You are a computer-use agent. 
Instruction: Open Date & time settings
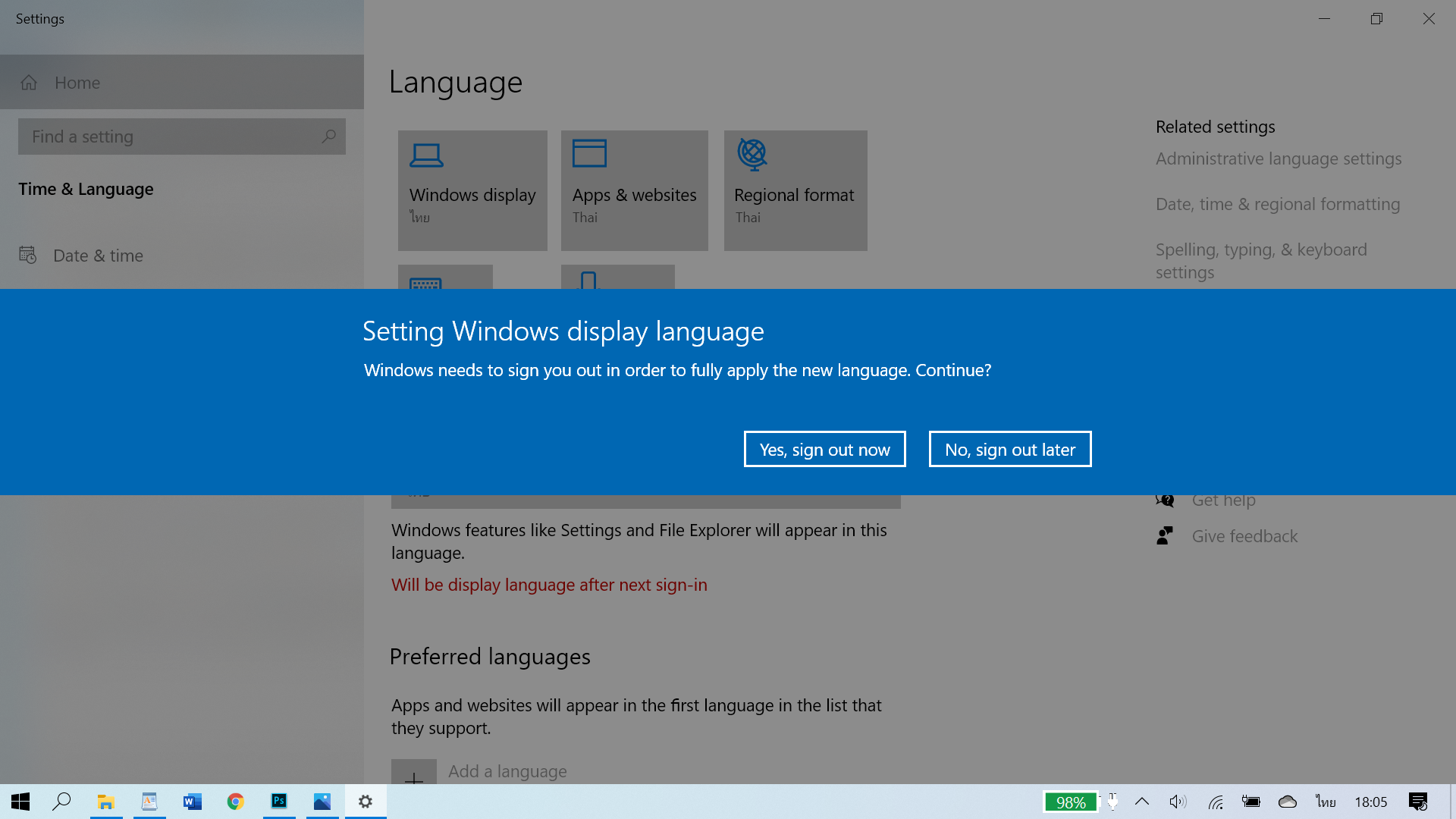(182, 256)
